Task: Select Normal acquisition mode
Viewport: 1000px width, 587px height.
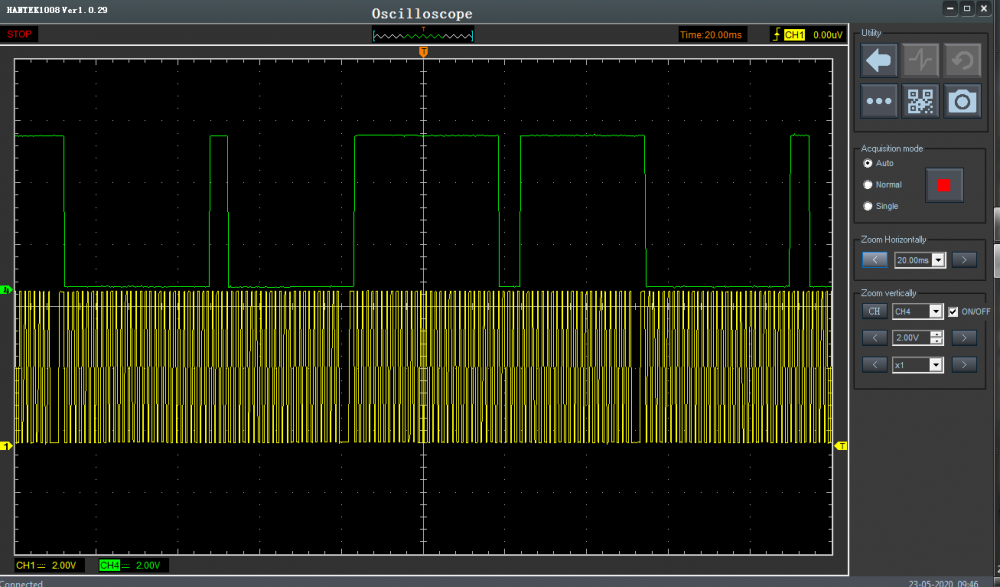Action: click(868, 185)
